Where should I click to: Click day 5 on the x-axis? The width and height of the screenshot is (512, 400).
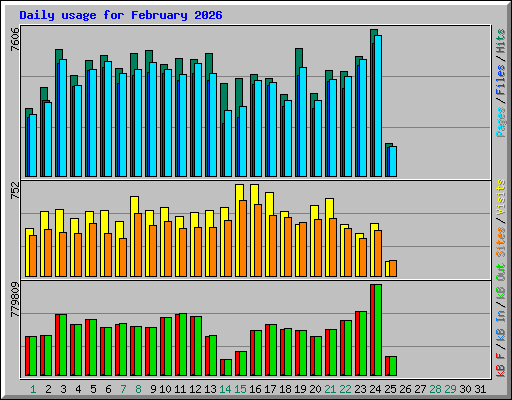93,389
